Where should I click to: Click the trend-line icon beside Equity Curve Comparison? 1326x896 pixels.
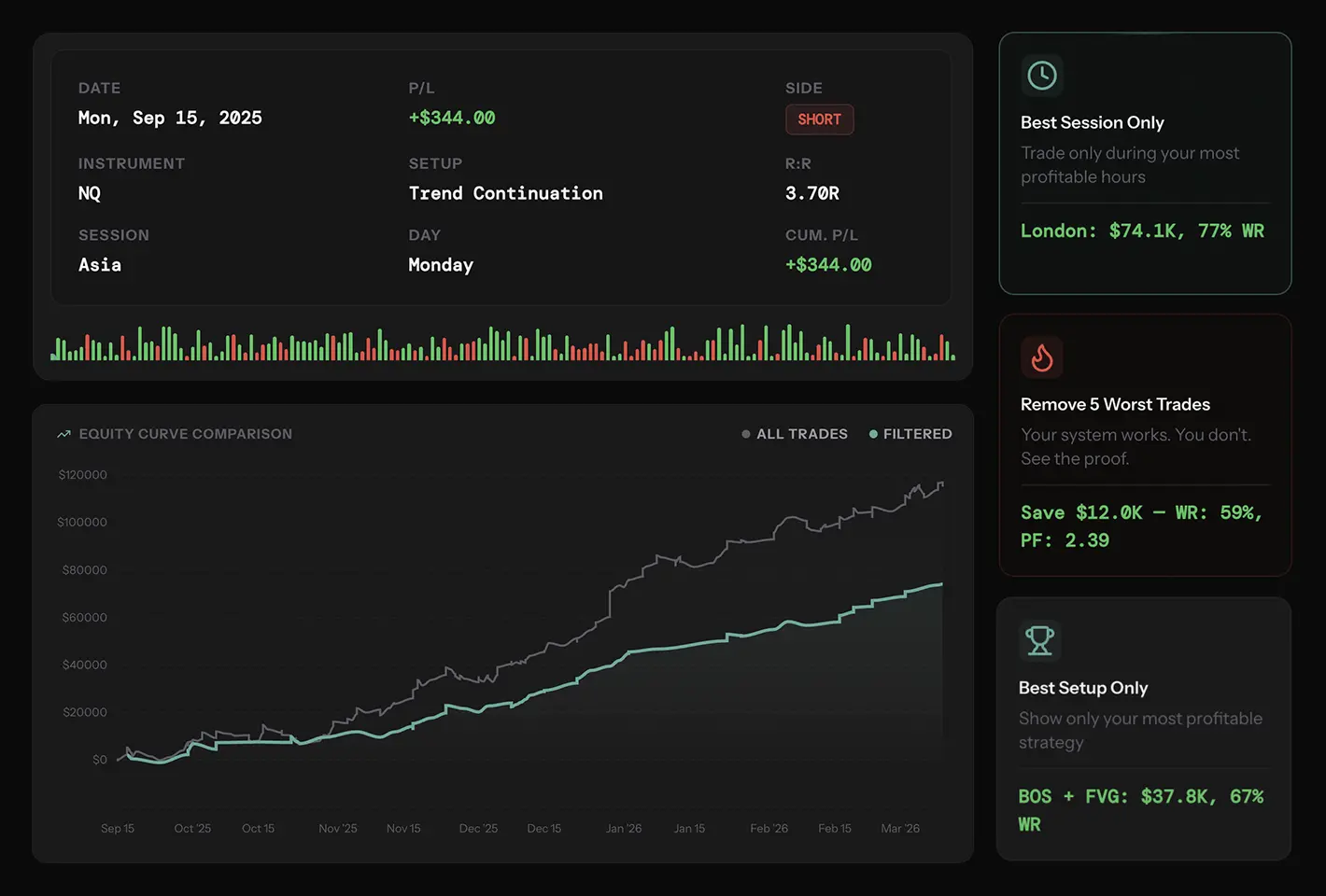63,433
